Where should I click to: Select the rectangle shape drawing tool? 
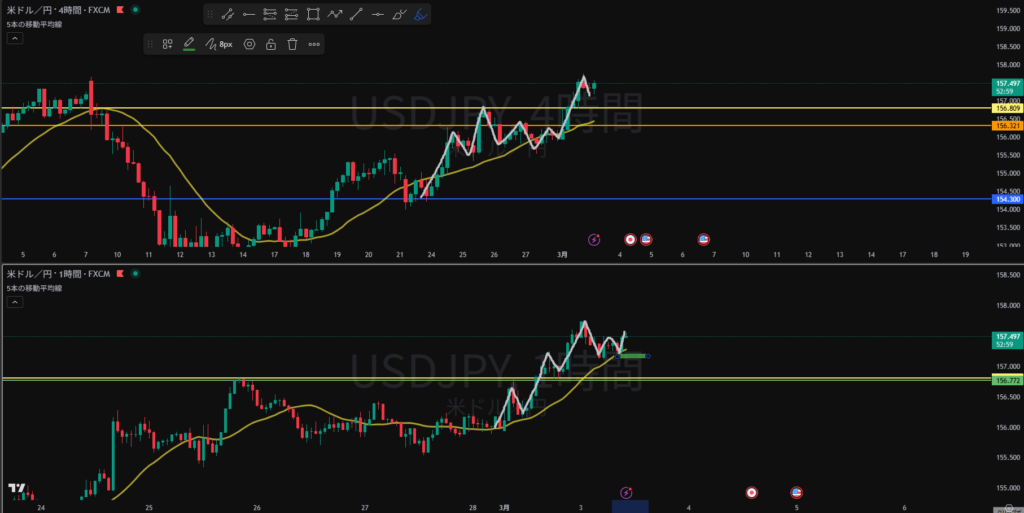coord(313,14)
